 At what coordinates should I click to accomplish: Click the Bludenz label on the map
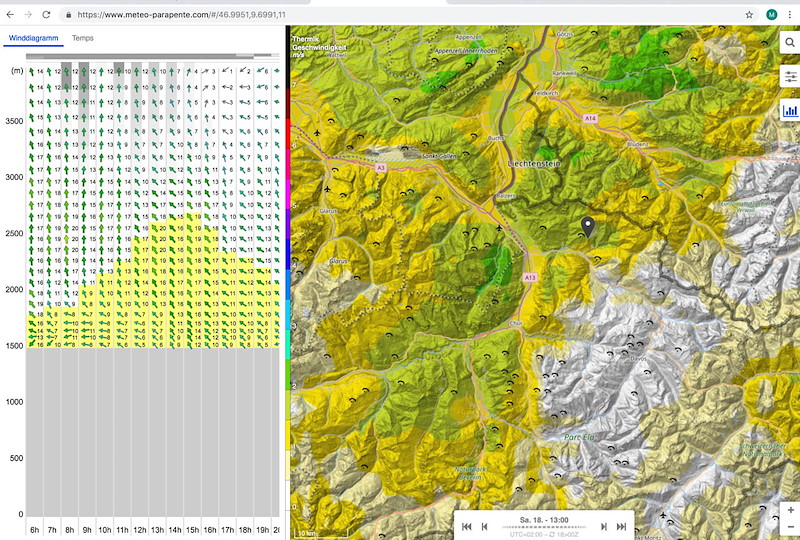click(637, 144)
